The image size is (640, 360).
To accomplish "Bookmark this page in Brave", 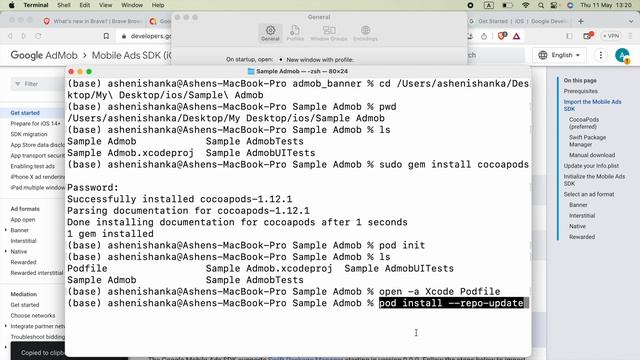I will pos(106,36).
